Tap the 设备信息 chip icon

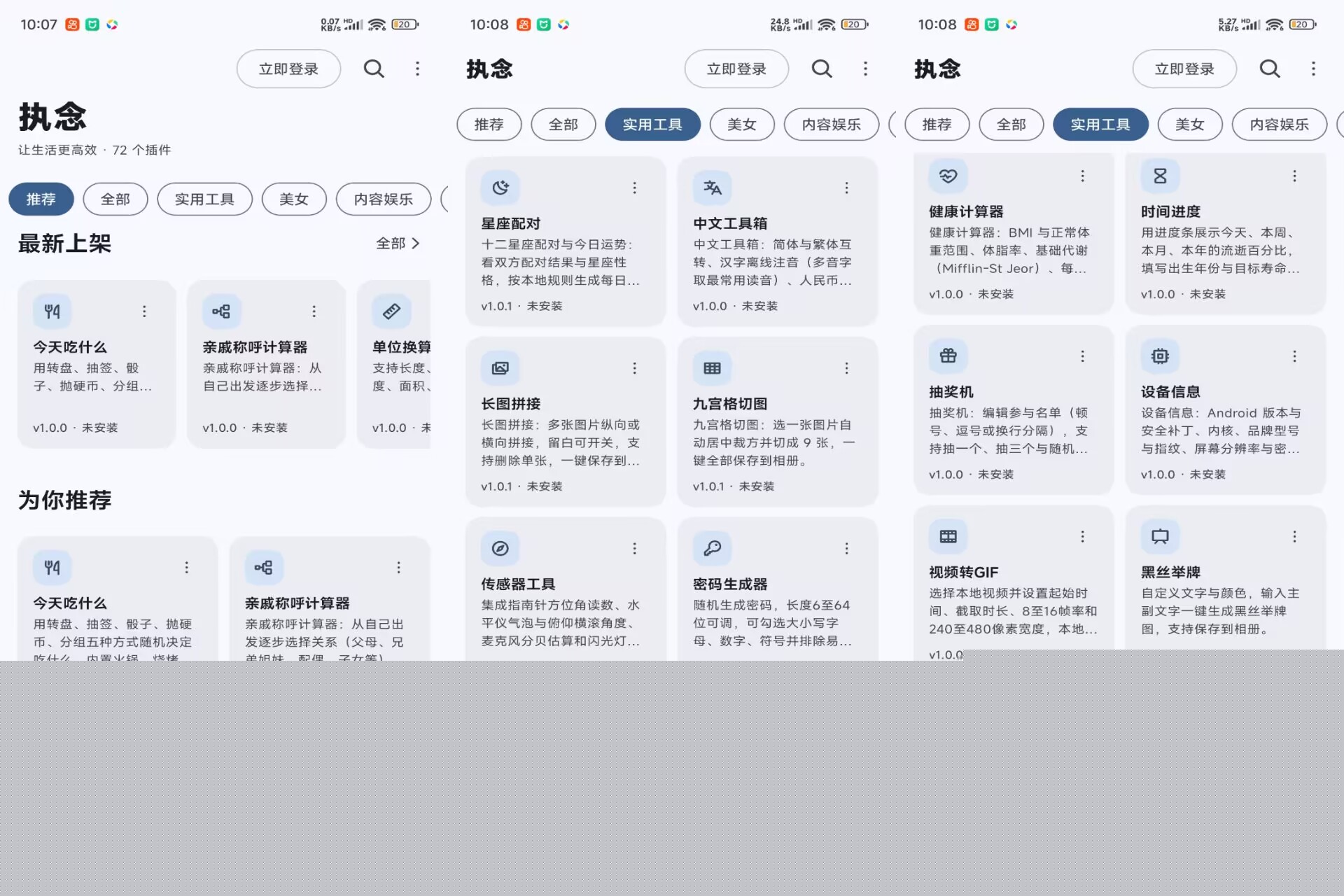pyautogui.click(x=1160, y=356)
